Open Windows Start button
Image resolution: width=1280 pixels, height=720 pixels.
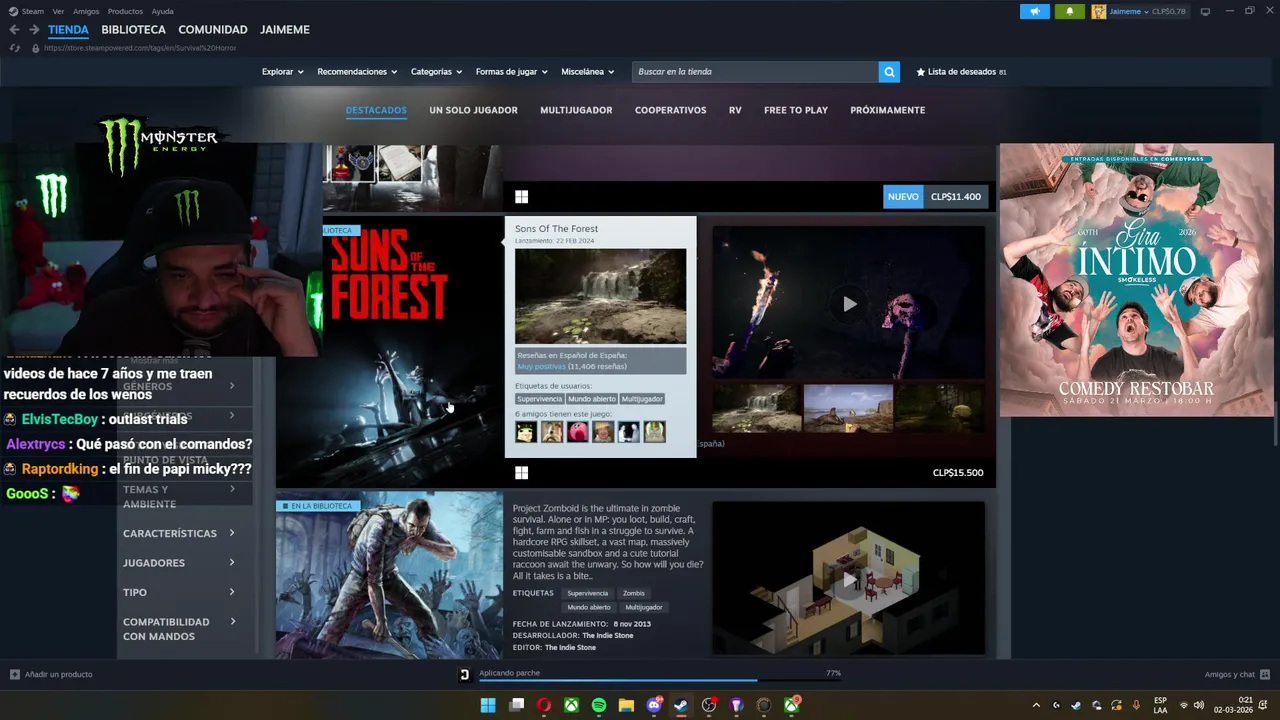pos(488,705)
